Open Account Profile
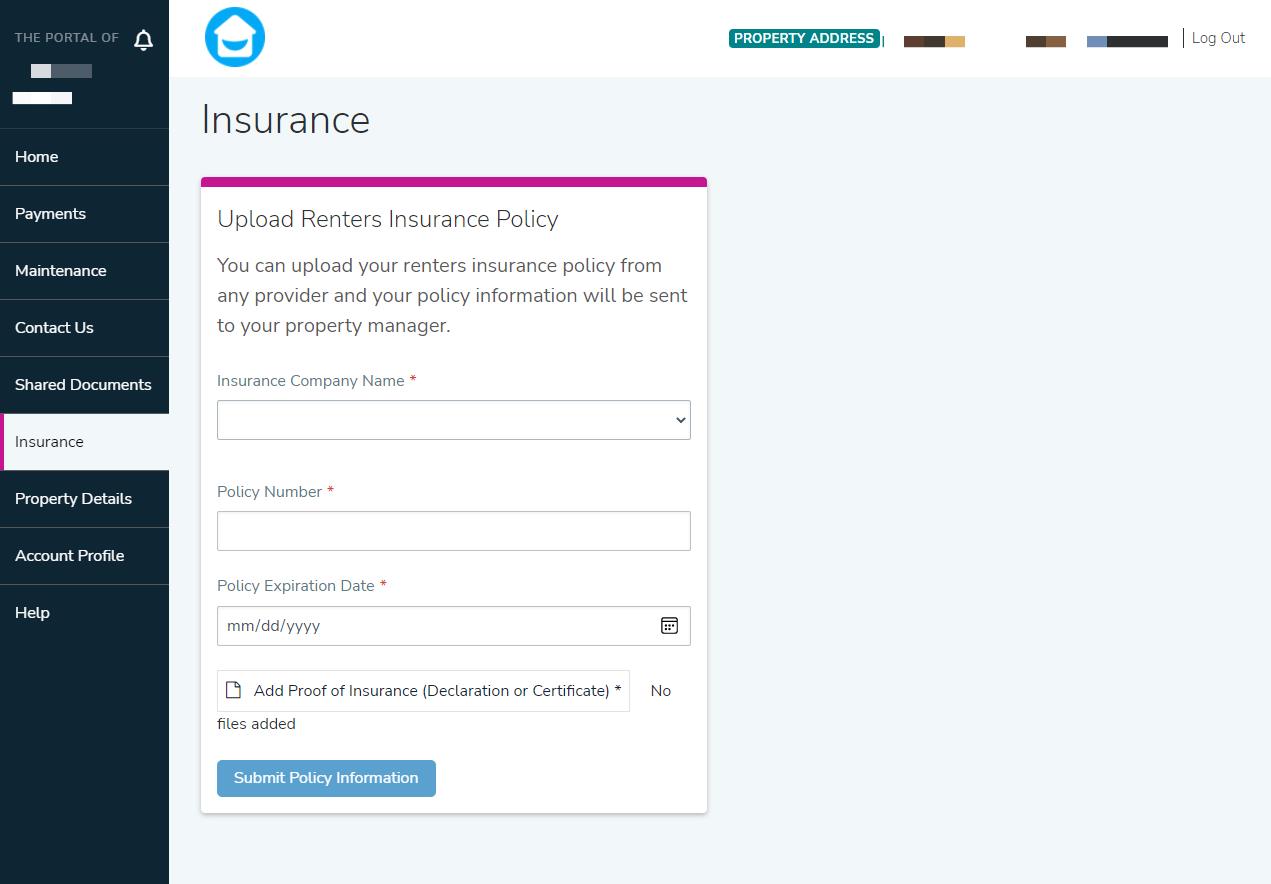1271x884 pixels. pos(69,556)
